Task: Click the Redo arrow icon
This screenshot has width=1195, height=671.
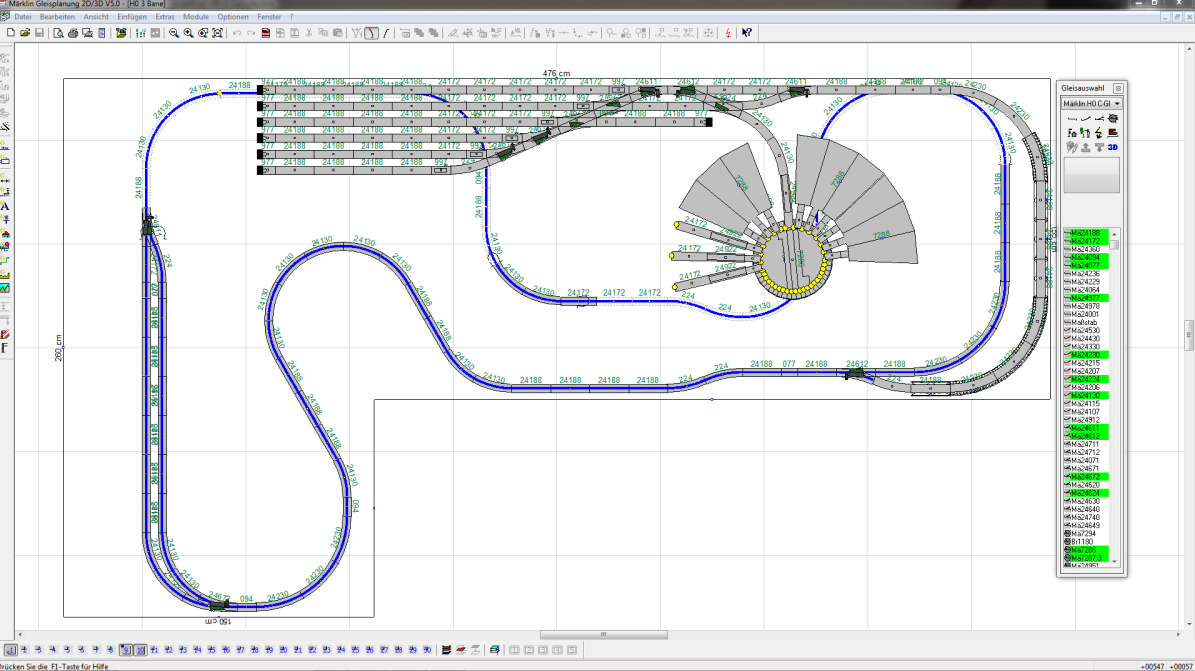Action: point(251,33)
